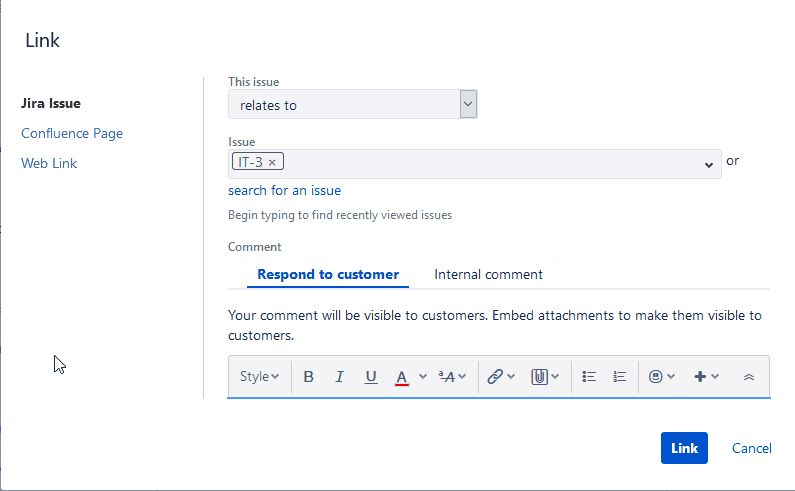Click the 'search for an issue' link
Viewport: 795px width, 491px height.
pyautogui.click(x=284, y=190)
